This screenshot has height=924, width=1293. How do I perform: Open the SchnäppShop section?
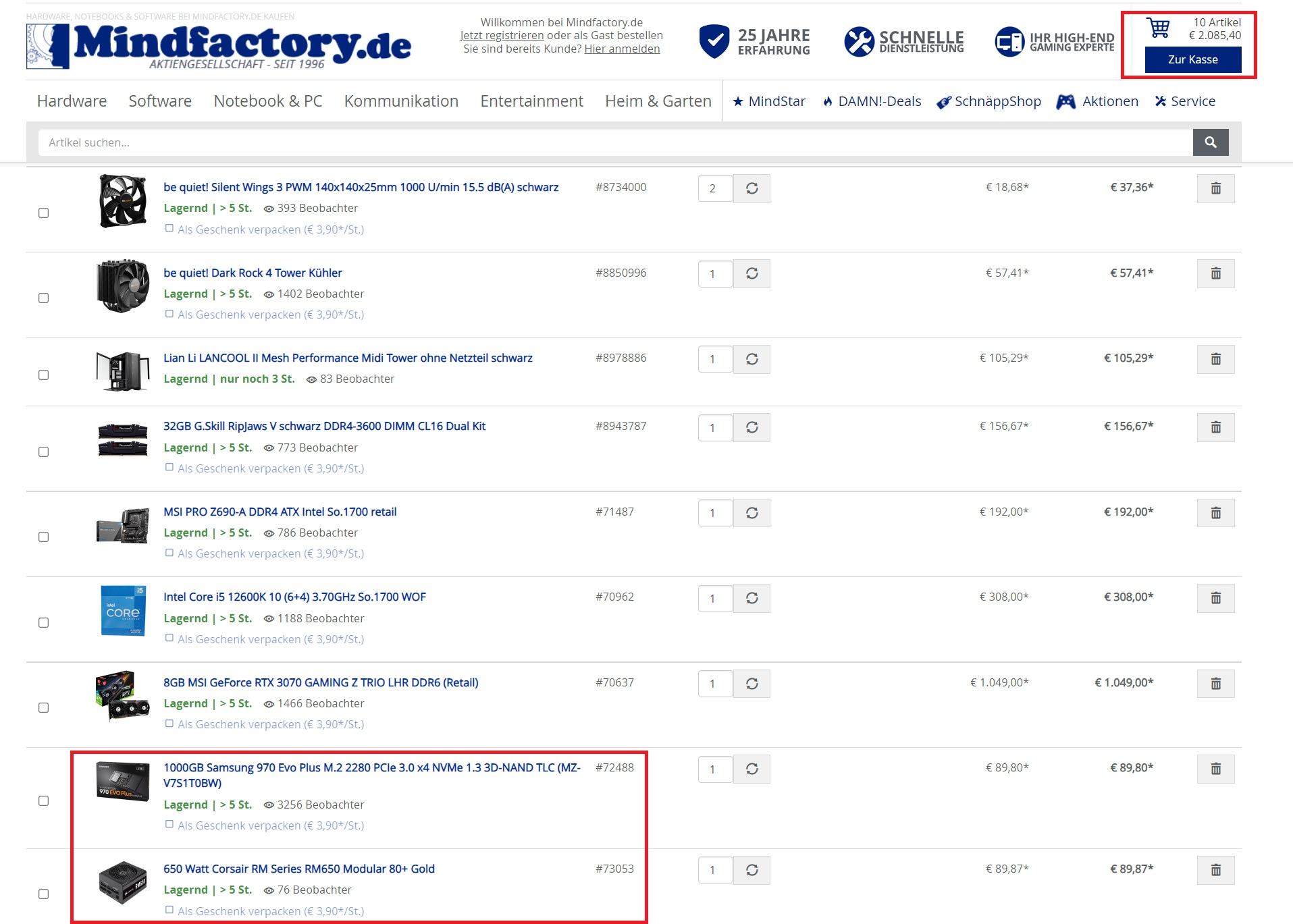pos(989,101)
